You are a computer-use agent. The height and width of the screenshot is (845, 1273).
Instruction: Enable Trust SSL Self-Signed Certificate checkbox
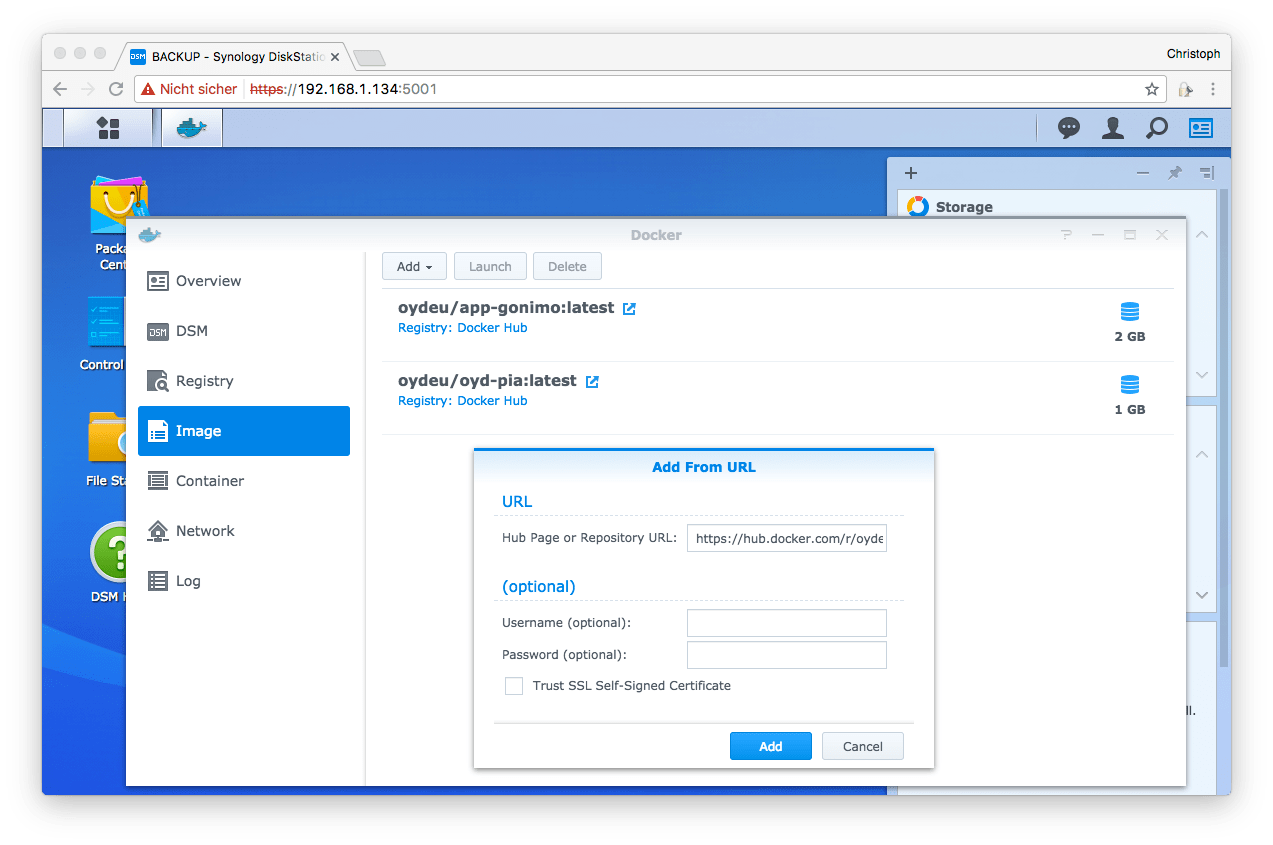tap(514, 686)
